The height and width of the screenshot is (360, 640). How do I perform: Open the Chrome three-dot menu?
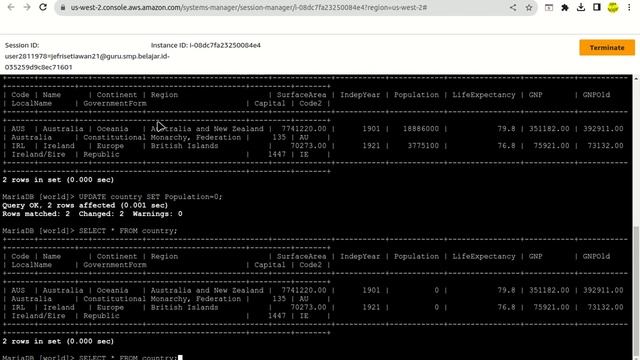629,7
